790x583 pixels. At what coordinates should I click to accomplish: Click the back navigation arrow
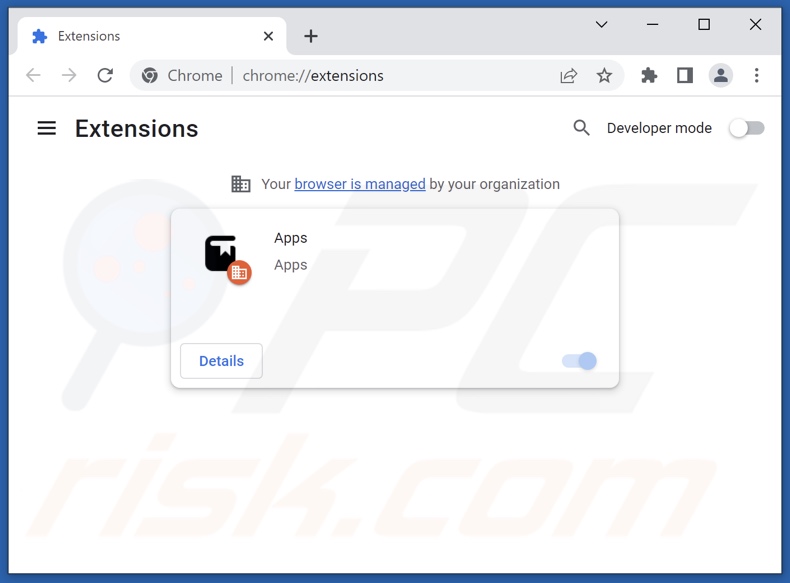pos(33,76)
